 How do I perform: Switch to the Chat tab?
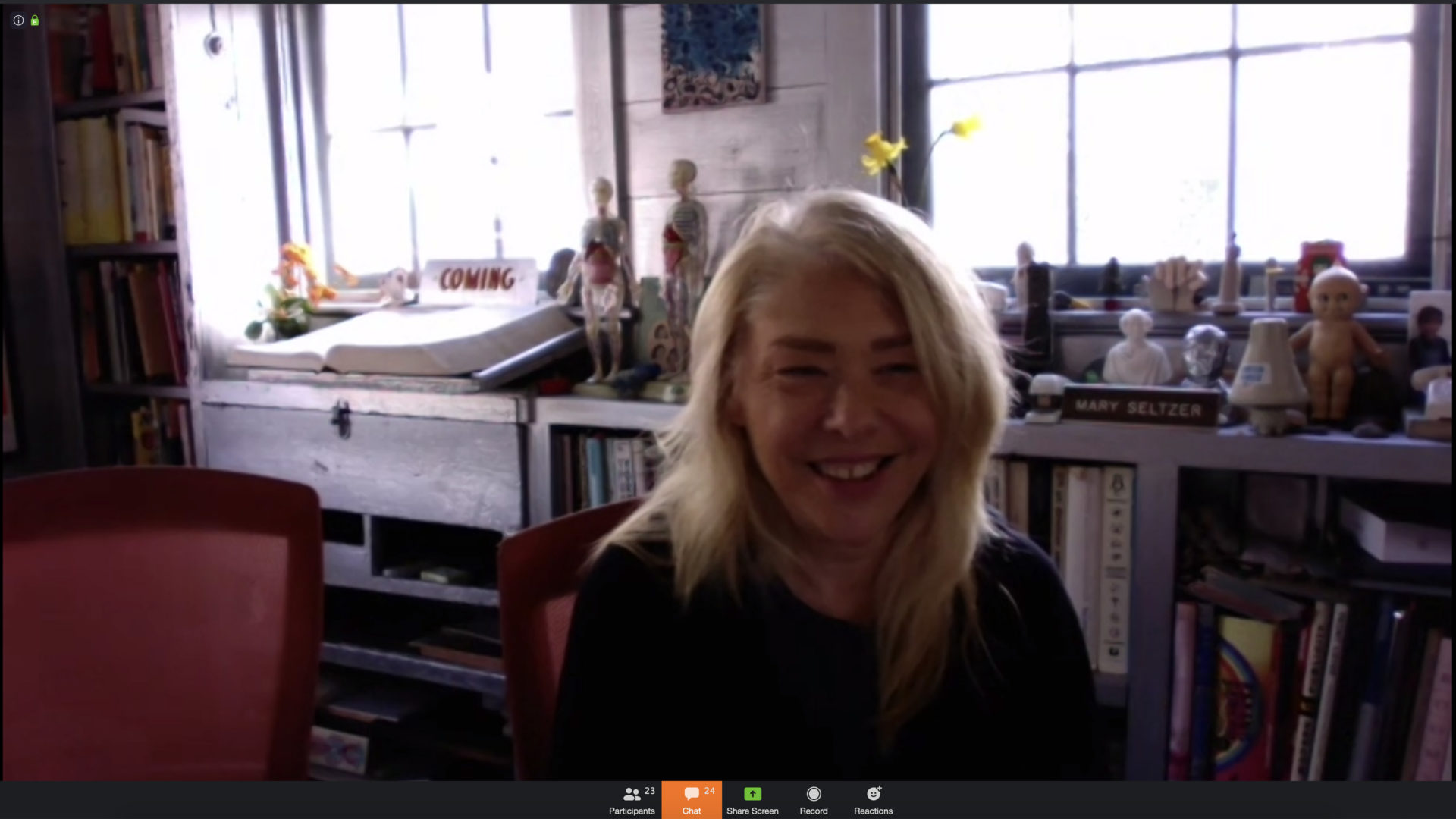click(691, 800)
